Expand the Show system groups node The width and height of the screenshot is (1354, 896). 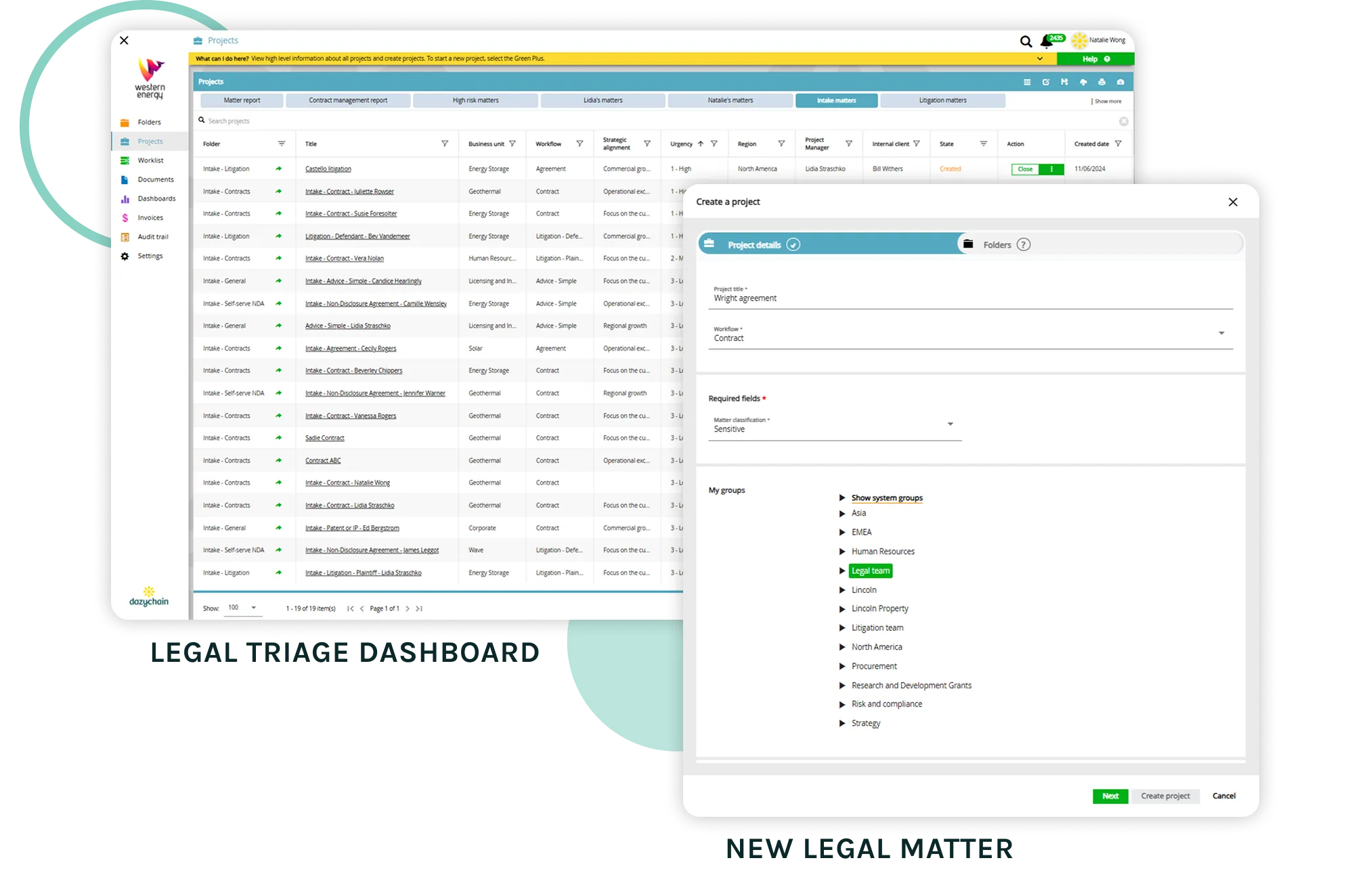pyautogui.click(x=842, y=497)
